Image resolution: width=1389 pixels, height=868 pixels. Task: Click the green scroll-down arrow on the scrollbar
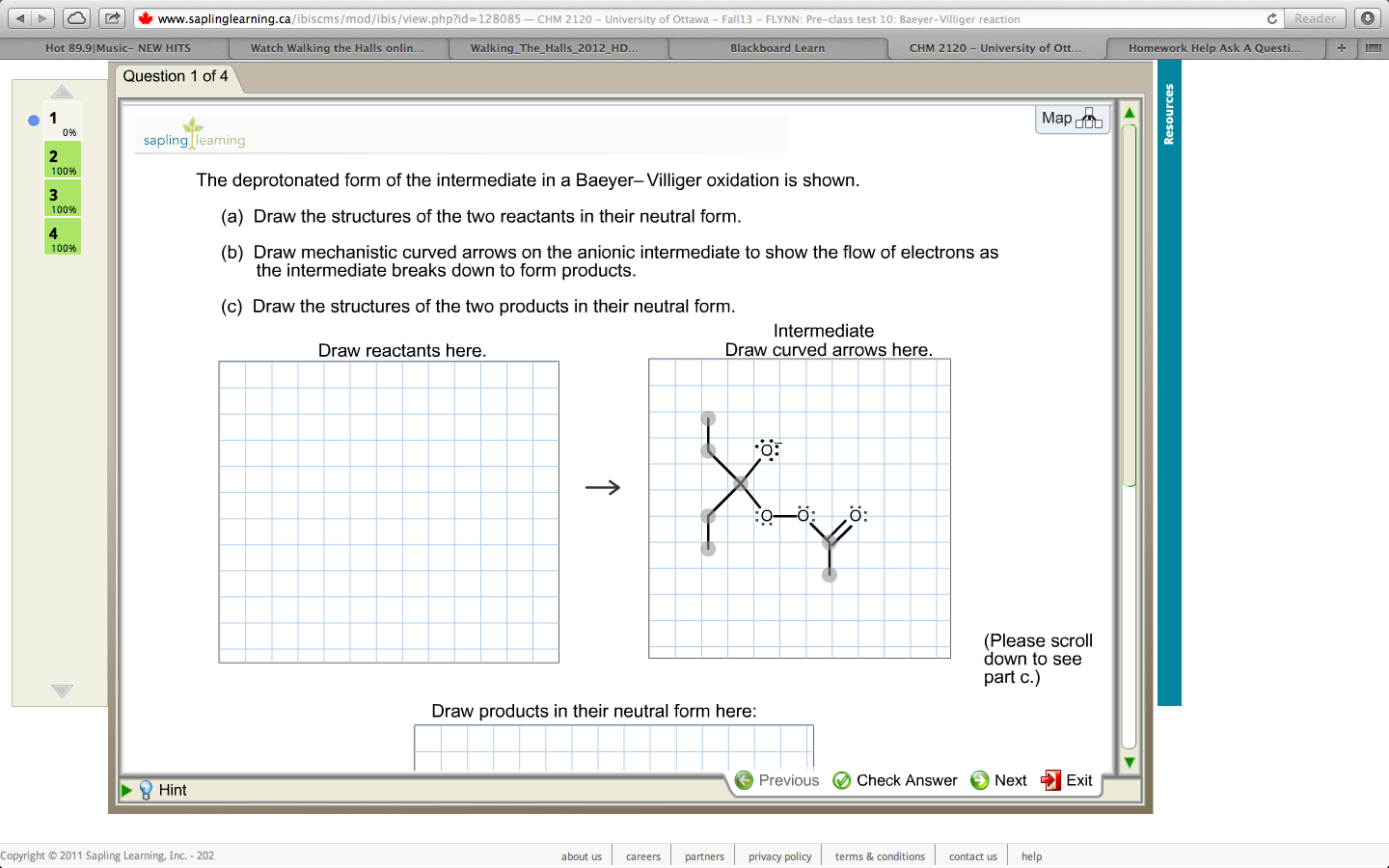point(1129,762)
